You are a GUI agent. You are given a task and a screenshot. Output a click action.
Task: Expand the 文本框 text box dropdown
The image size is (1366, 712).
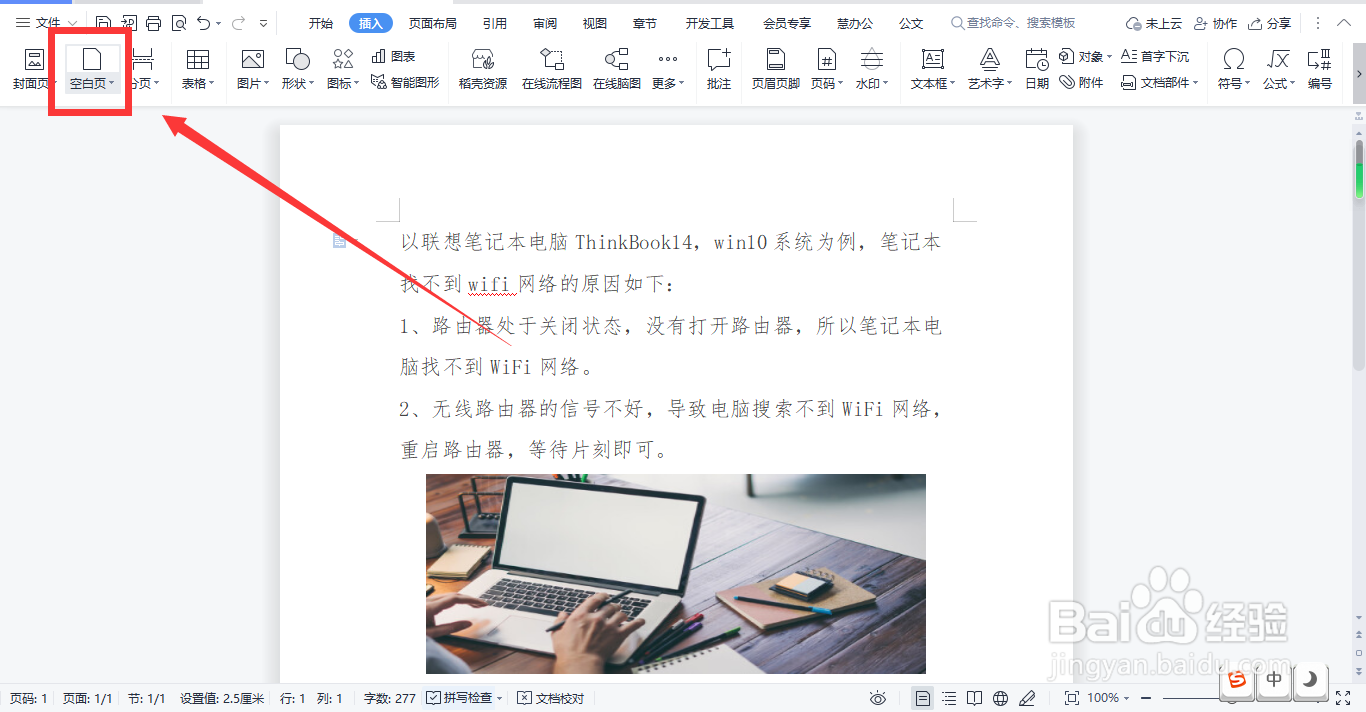pos(953,84)
